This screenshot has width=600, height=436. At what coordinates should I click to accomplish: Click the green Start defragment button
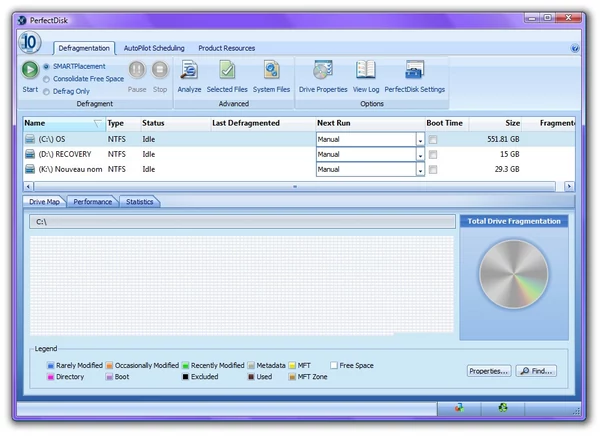(30, 70)
